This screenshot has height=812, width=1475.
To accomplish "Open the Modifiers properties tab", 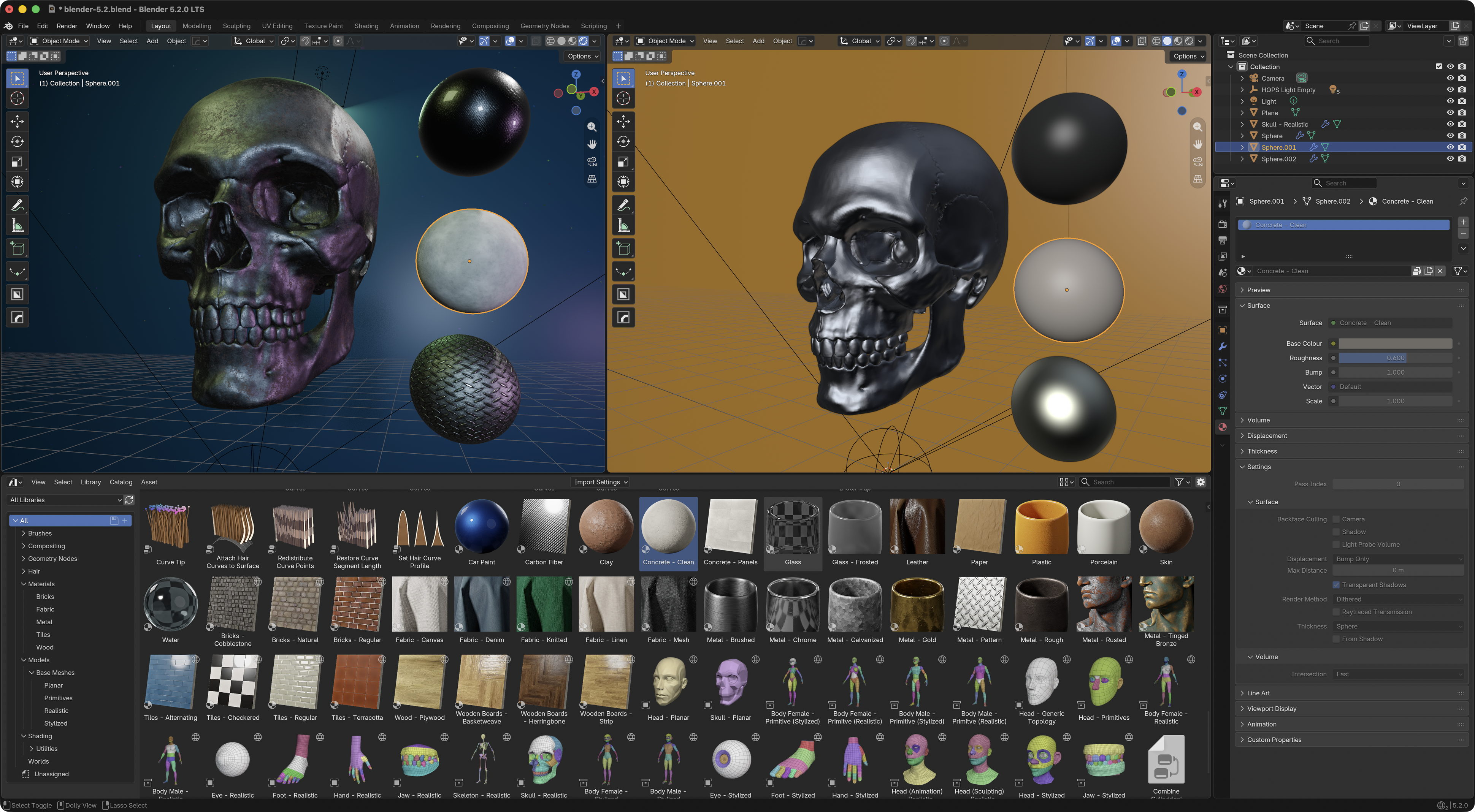I will [x=1223, y=346].
